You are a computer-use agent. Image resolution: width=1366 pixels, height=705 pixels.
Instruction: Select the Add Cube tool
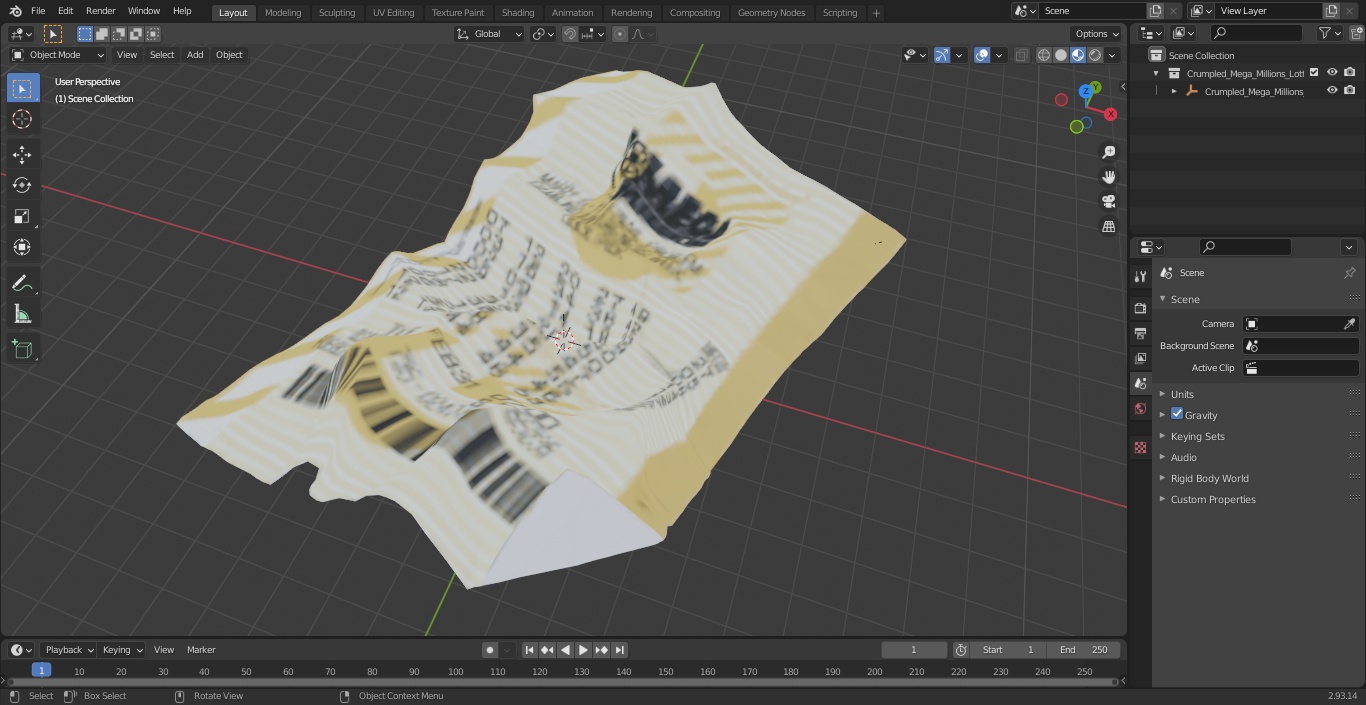[22, 350]
